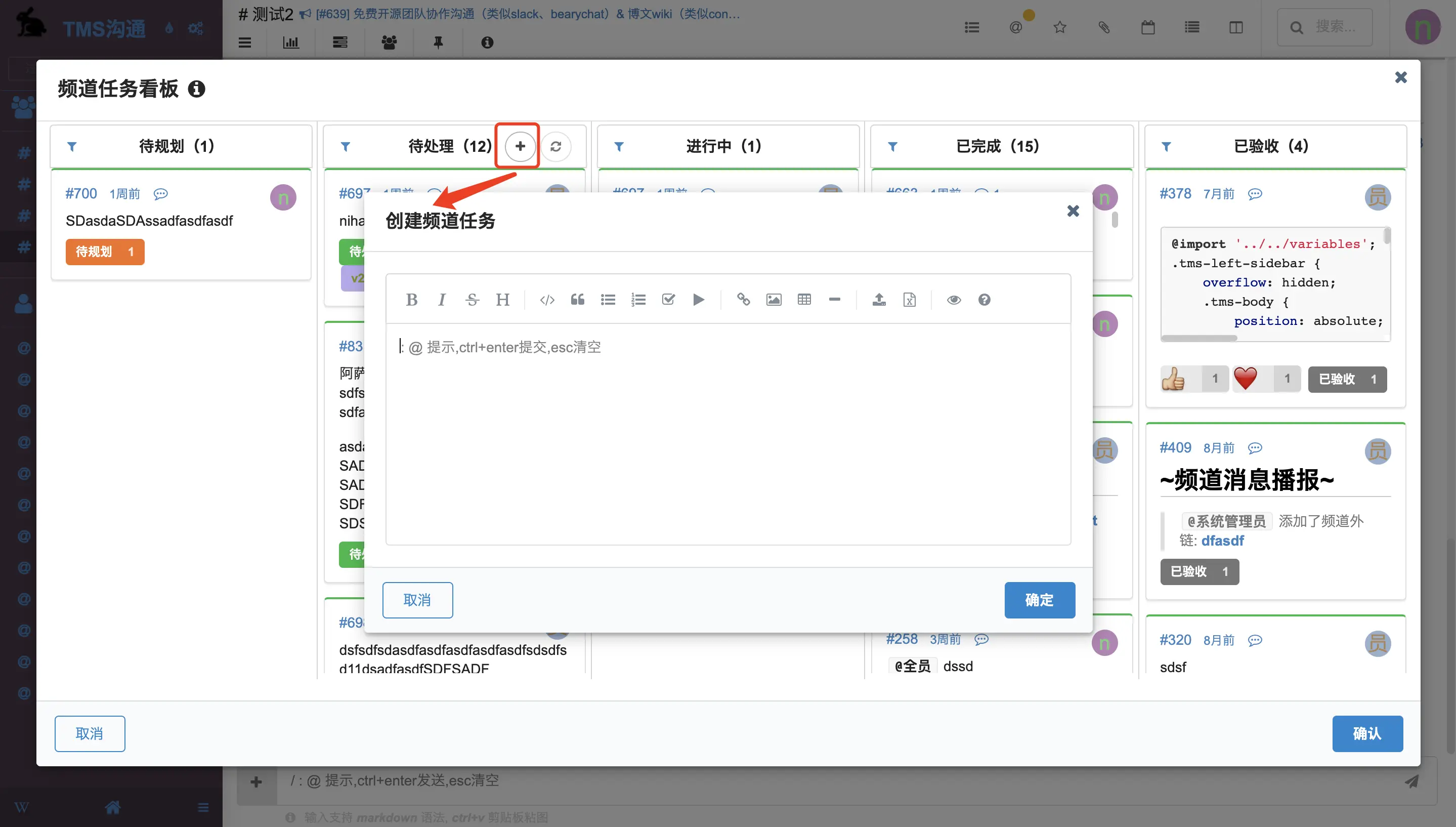Insert hyperlink in editor

(x=743, y=299)
